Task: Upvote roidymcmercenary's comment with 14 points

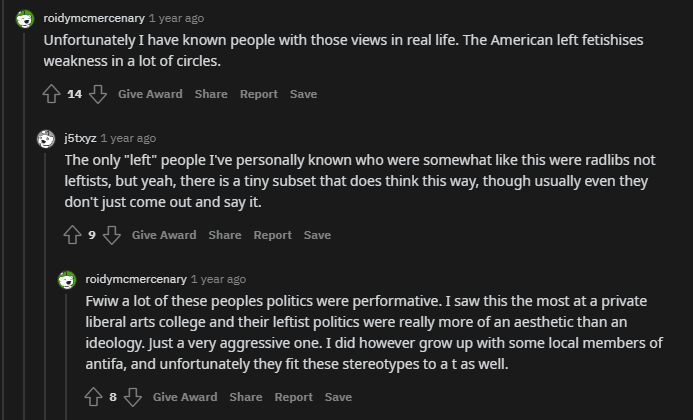Action: pos(51,94)
